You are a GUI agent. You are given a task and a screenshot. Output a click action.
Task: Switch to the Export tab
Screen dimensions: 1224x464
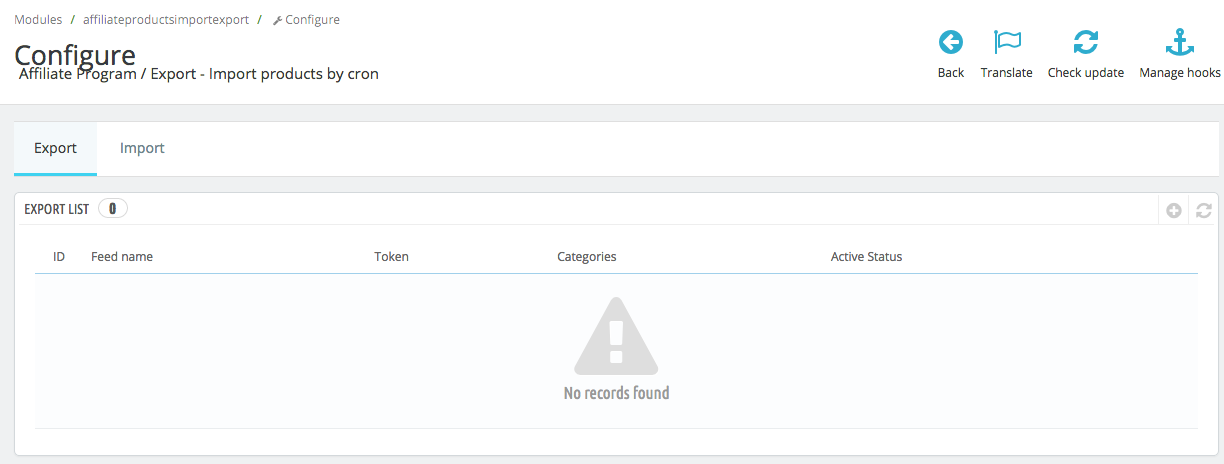(x=56, y=148)
